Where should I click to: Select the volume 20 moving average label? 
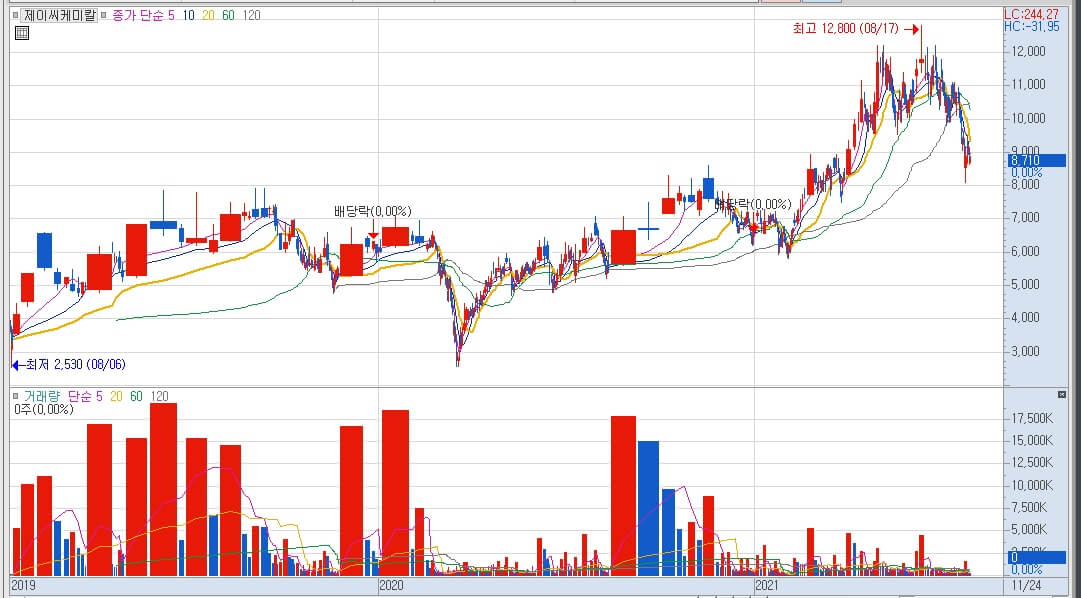[x=117, y=397]
